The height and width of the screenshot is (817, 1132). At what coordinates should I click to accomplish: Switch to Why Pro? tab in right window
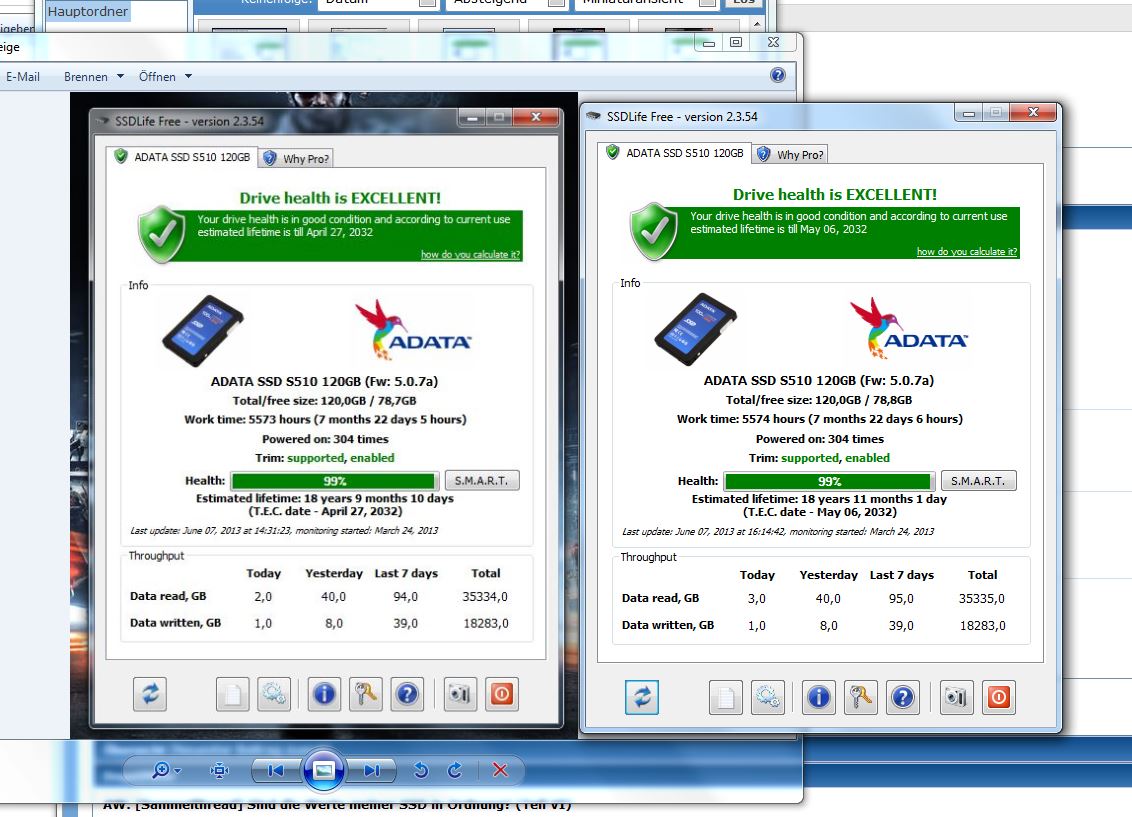click(791, 154)
